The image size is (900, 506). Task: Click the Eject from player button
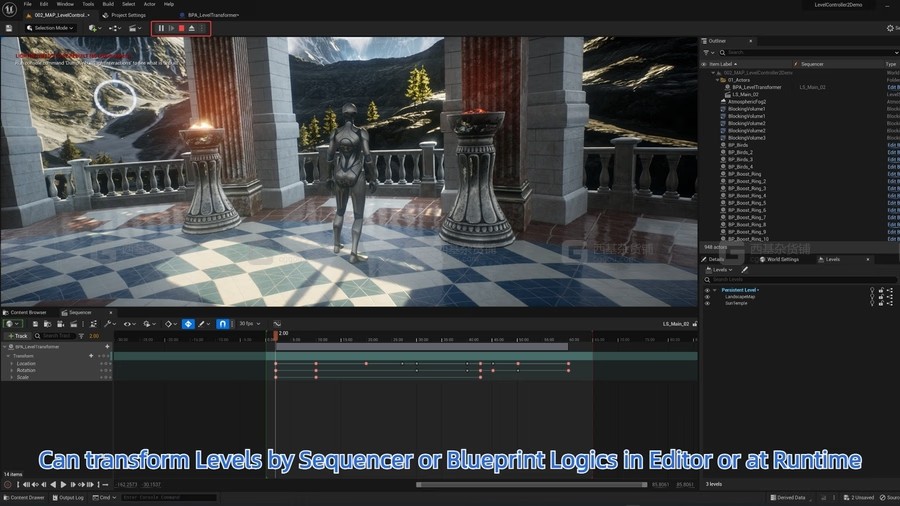tap(191, 28)
